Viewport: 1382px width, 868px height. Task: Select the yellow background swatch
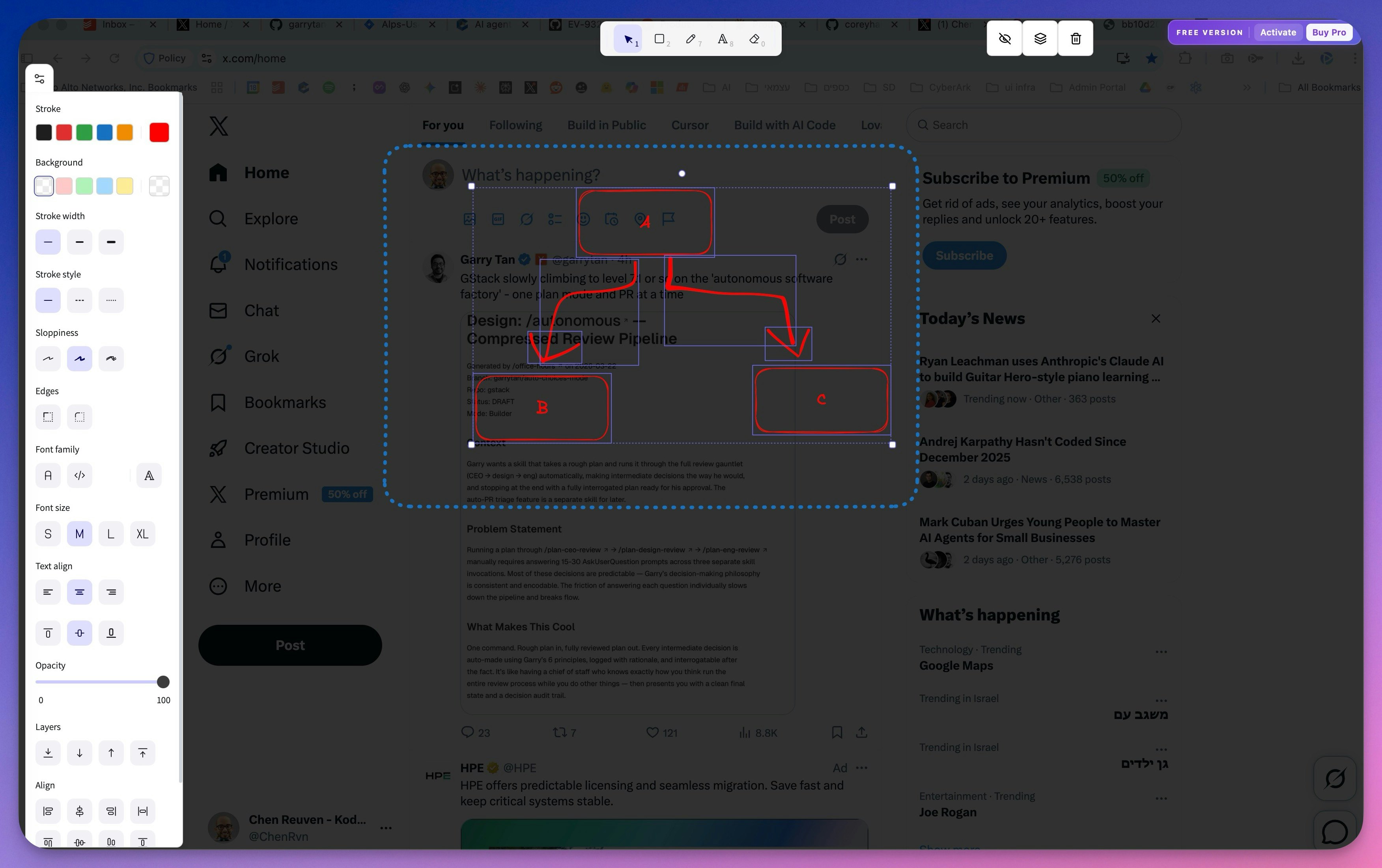click(125, 186)
